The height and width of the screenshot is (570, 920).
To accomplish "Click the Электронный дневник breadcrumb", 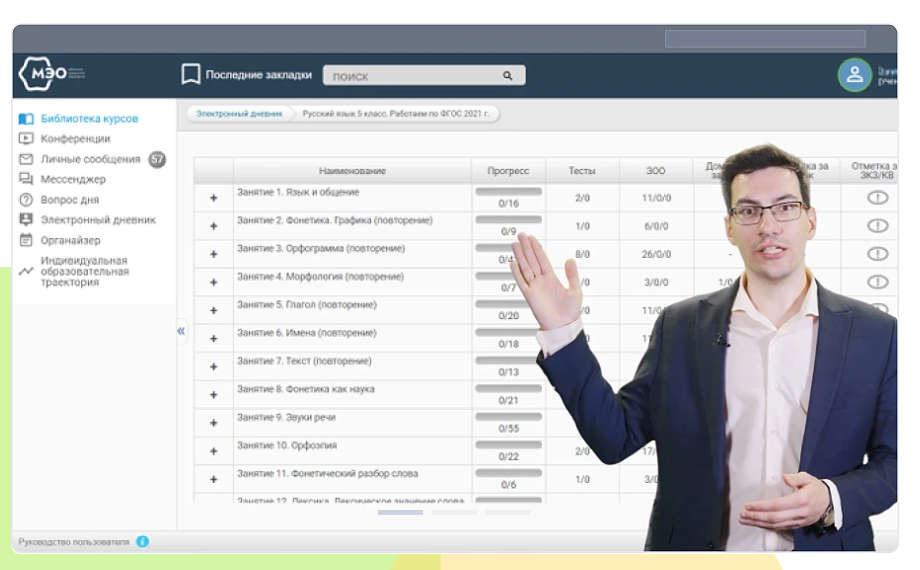I will (x=239, y=114).
